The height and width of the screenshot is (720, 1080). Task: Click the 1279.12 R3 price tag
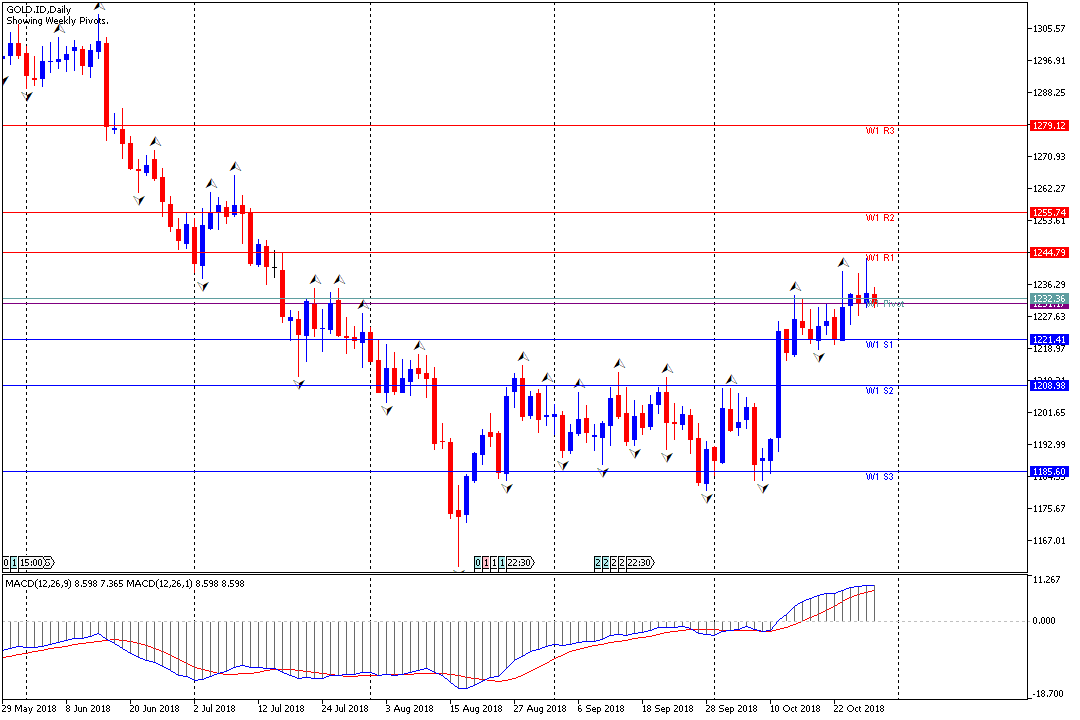(1049, 126)
